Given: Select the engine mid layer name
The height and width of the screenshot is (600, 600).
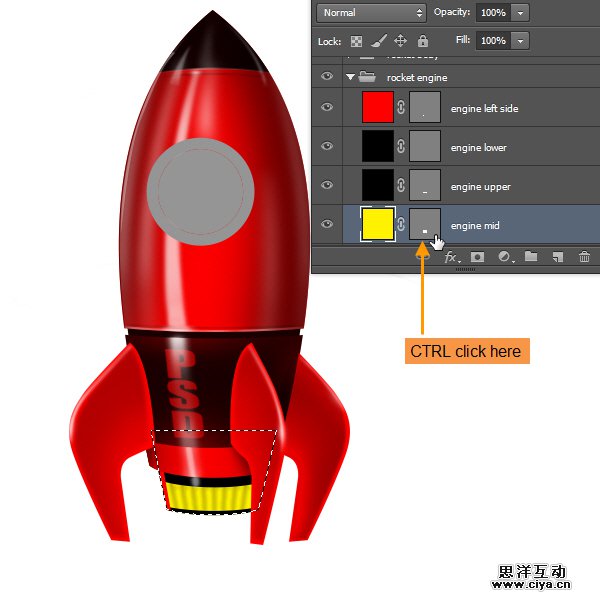Looking at the screenshot, I should (475, 226).
